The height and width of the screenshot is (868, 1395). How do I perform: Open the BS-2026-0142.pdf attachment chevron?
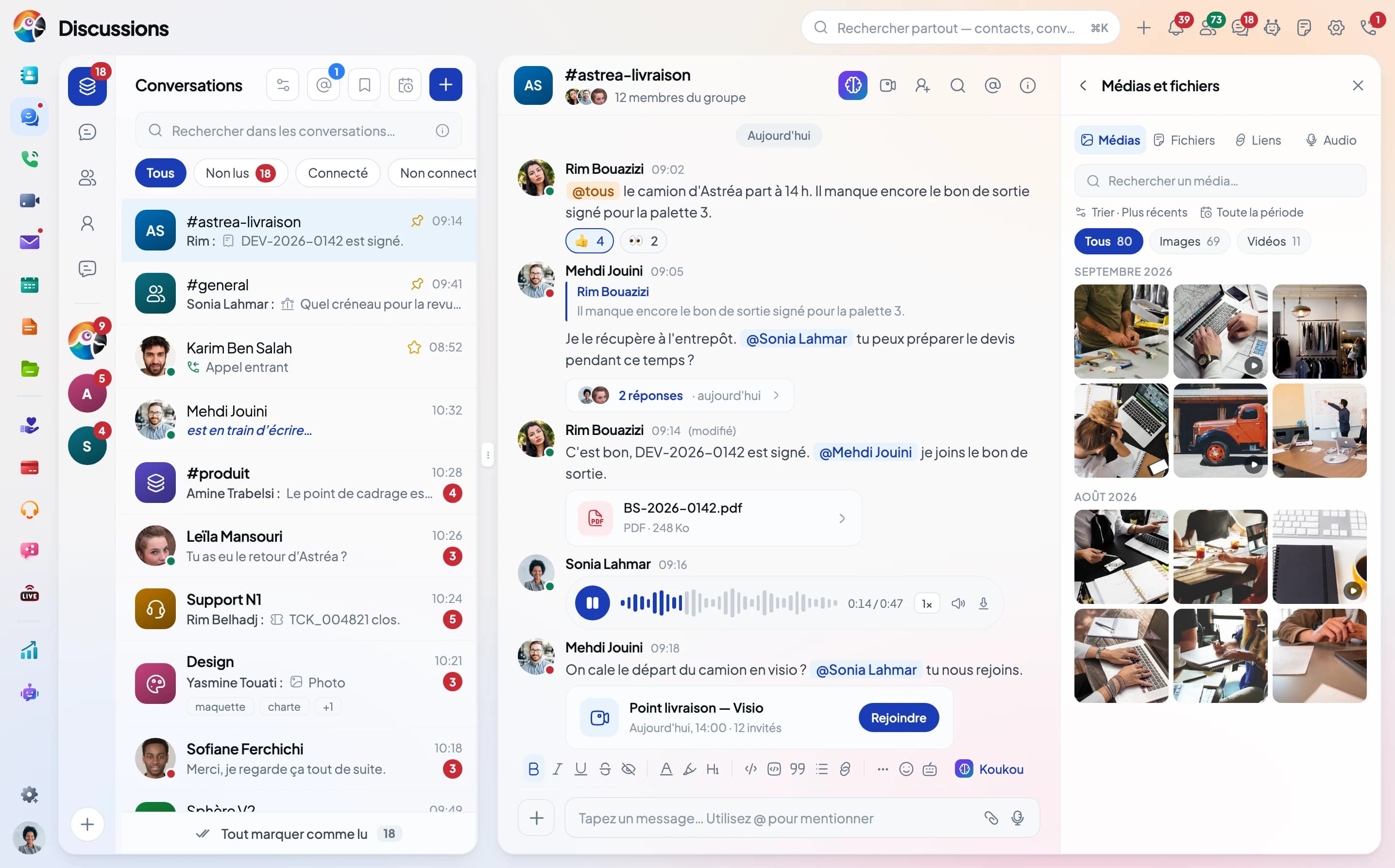click(x=841, y=518)
